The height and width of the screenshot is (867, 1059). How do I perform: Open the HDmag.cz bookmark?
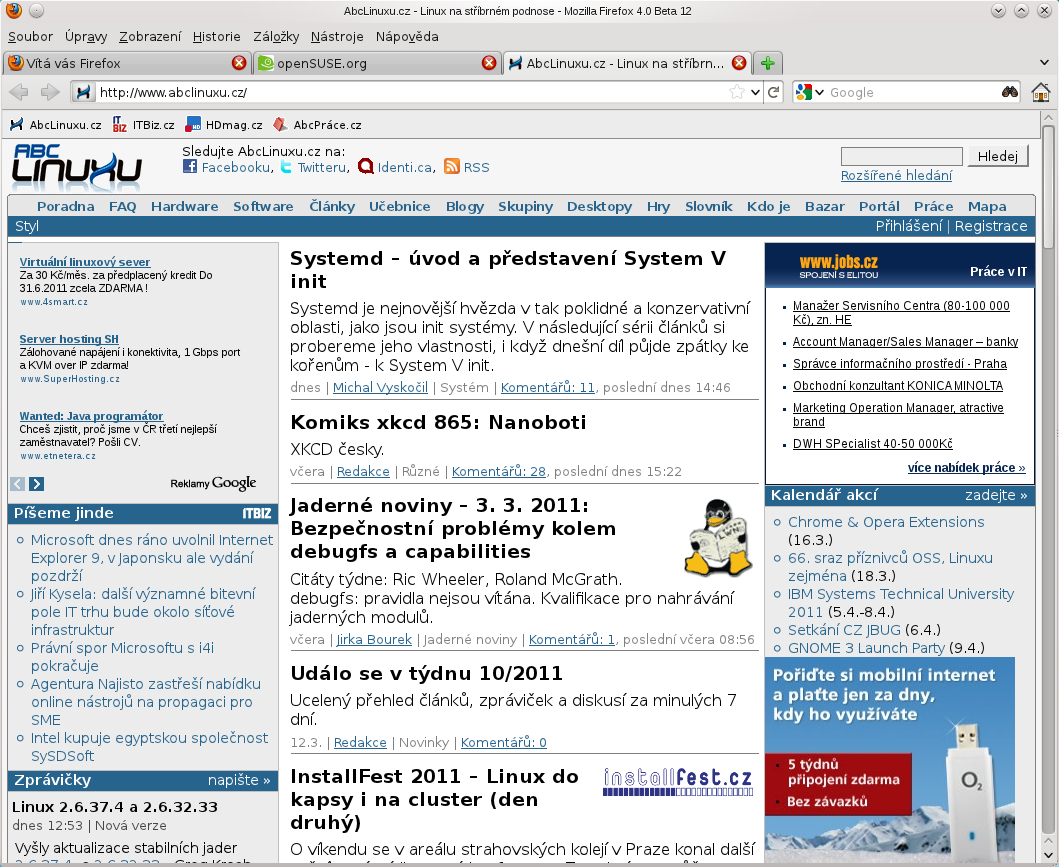tap(224, 125)
